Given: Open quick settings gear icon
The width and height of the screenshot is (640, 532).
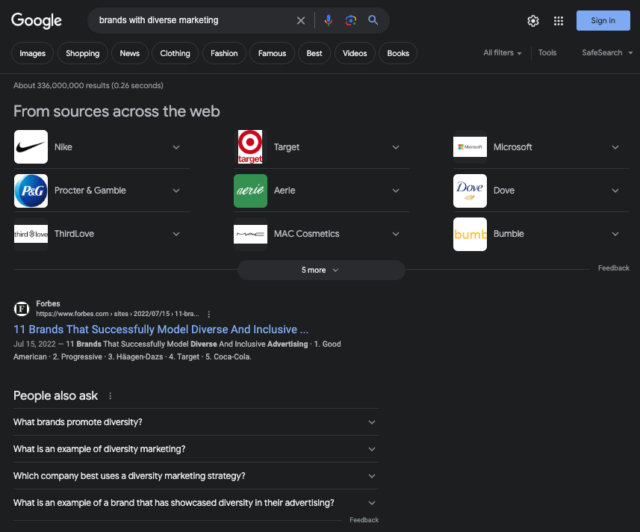Looking at the screenshot, I should click(533, 21).
